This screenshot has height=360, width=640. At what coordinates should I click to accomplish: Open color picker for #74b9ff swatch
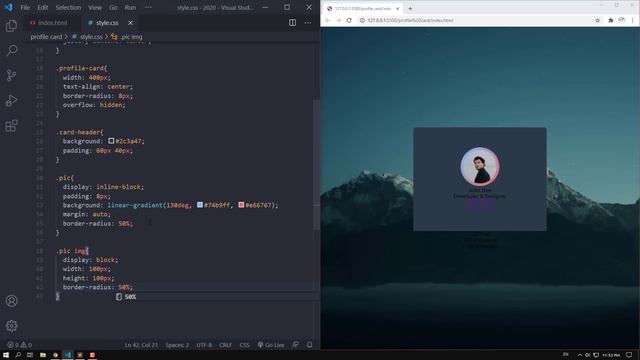point(200,204)
